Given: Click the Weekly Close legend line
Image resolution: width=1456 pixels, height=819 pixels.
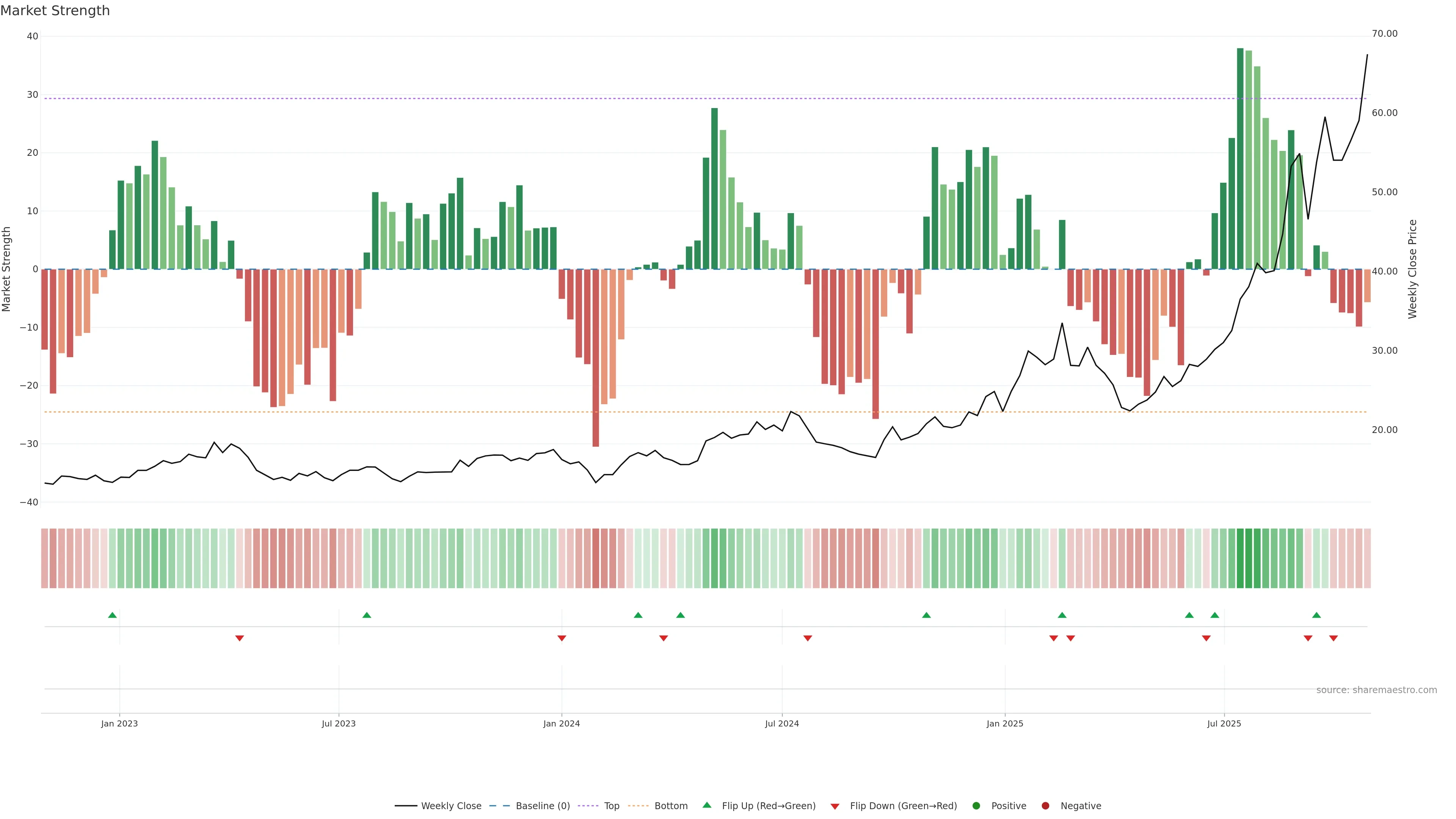Looking at the screenshot, I should 406,806.
